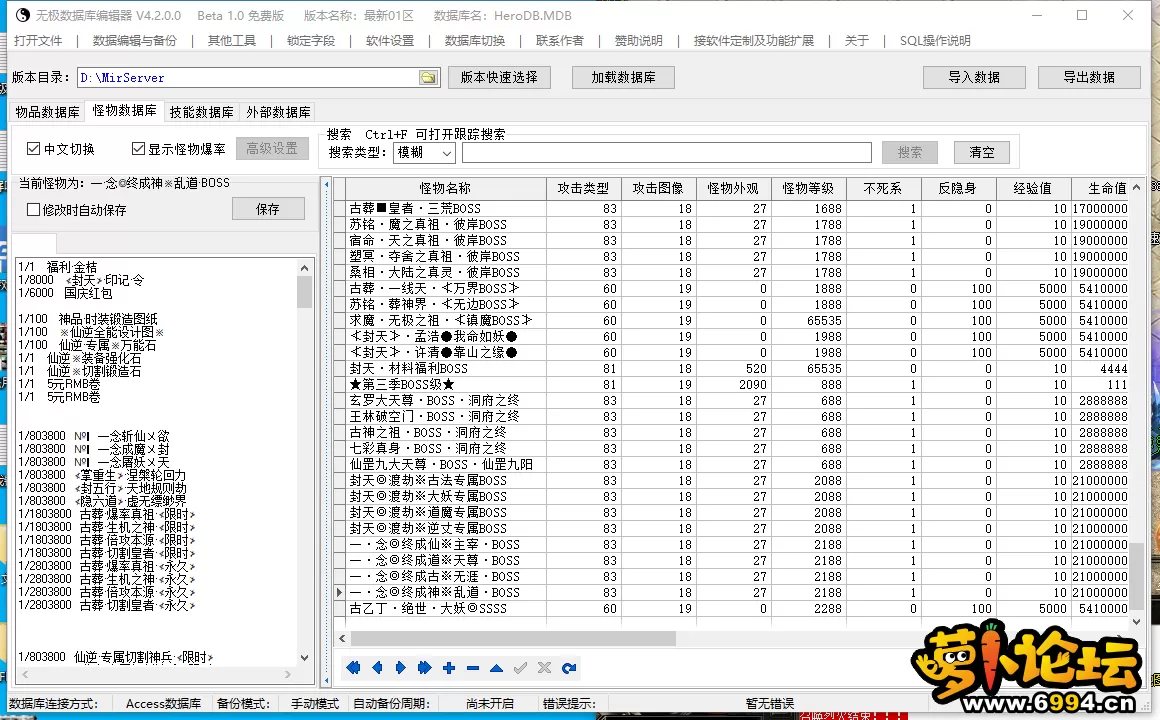Delete record minus icon
The image size is (1160, 720).
coord(473,668)
